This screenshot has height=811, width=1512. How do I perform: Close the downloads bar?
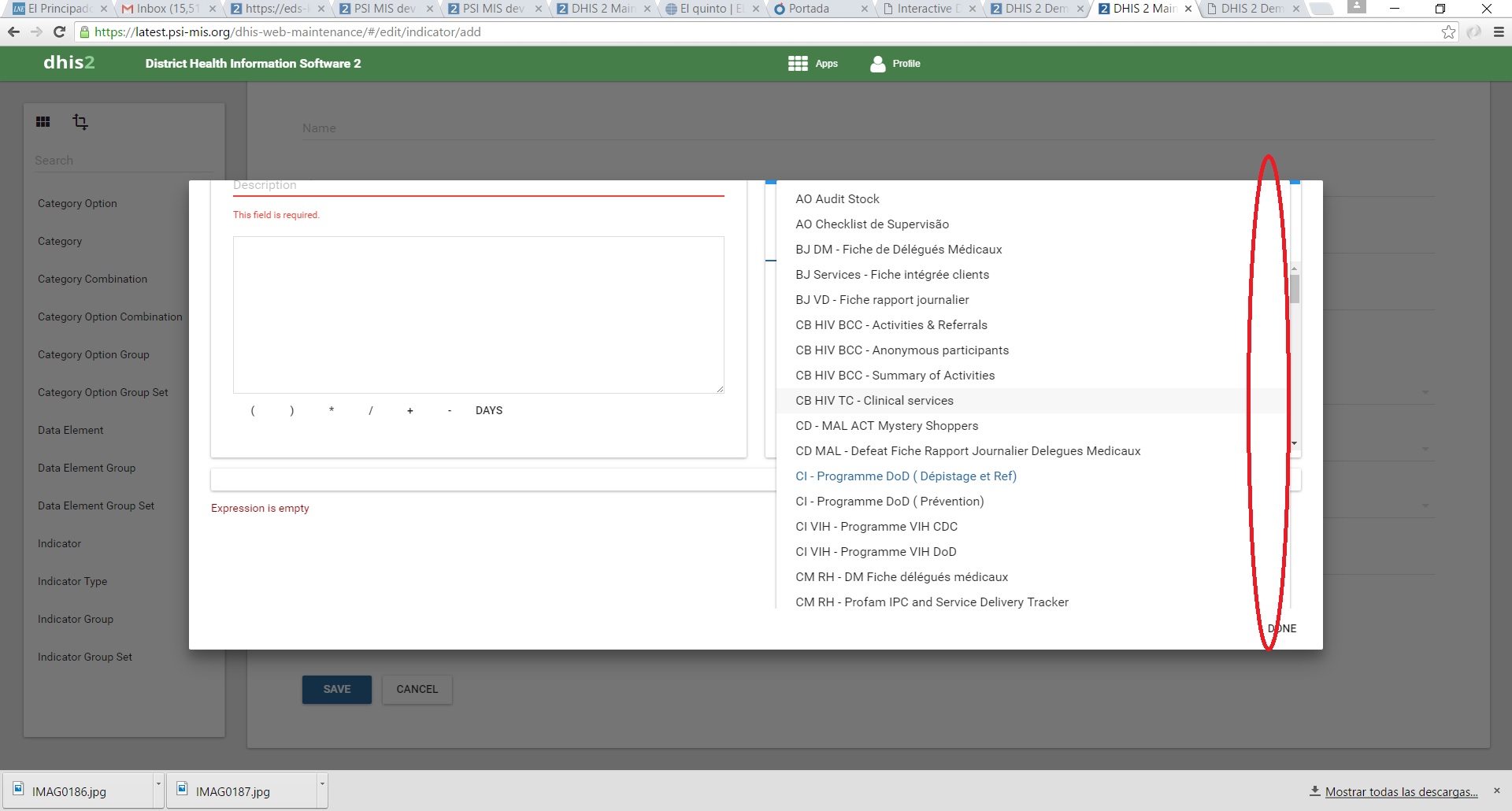pos(1497,791)
